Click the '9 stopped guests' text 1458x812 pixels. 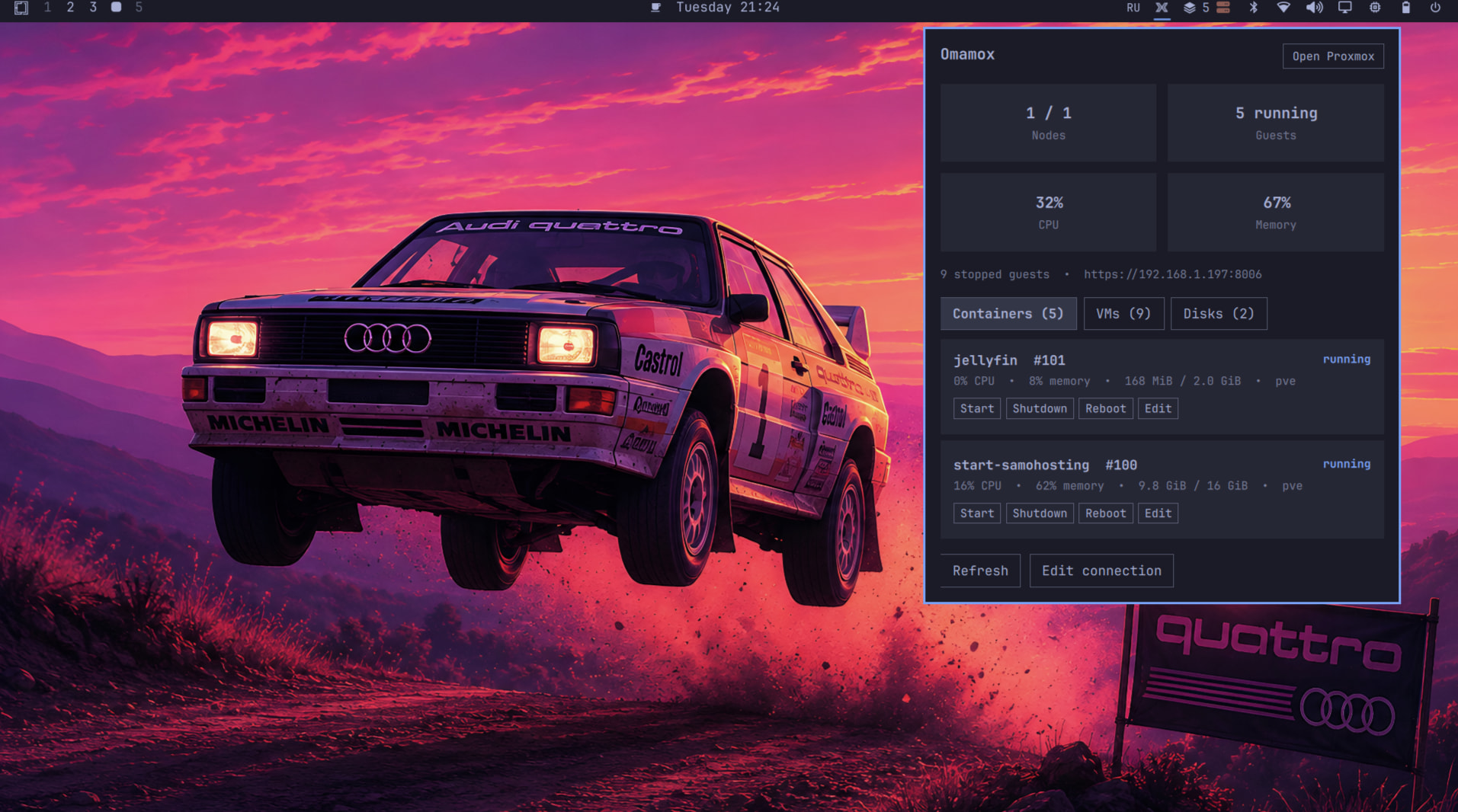tap(995, 274)
